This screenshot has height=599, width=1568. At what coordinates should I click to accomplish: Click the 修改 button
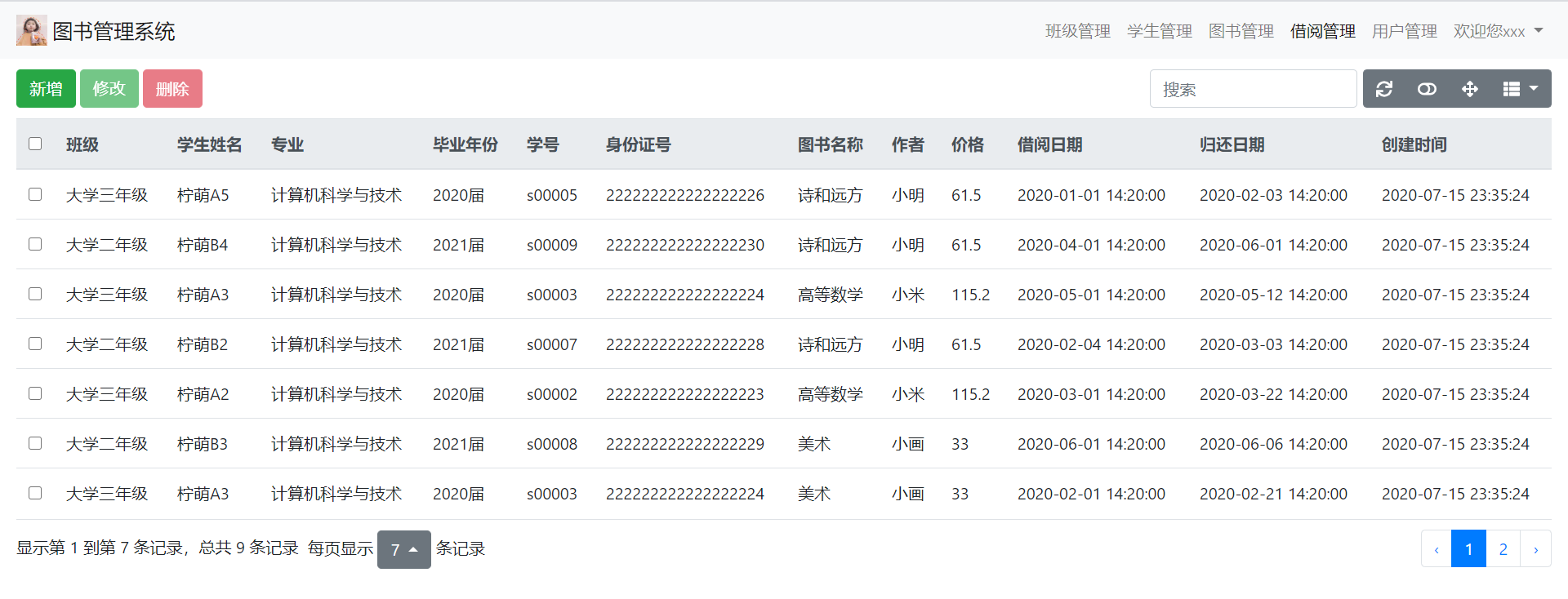109,89
